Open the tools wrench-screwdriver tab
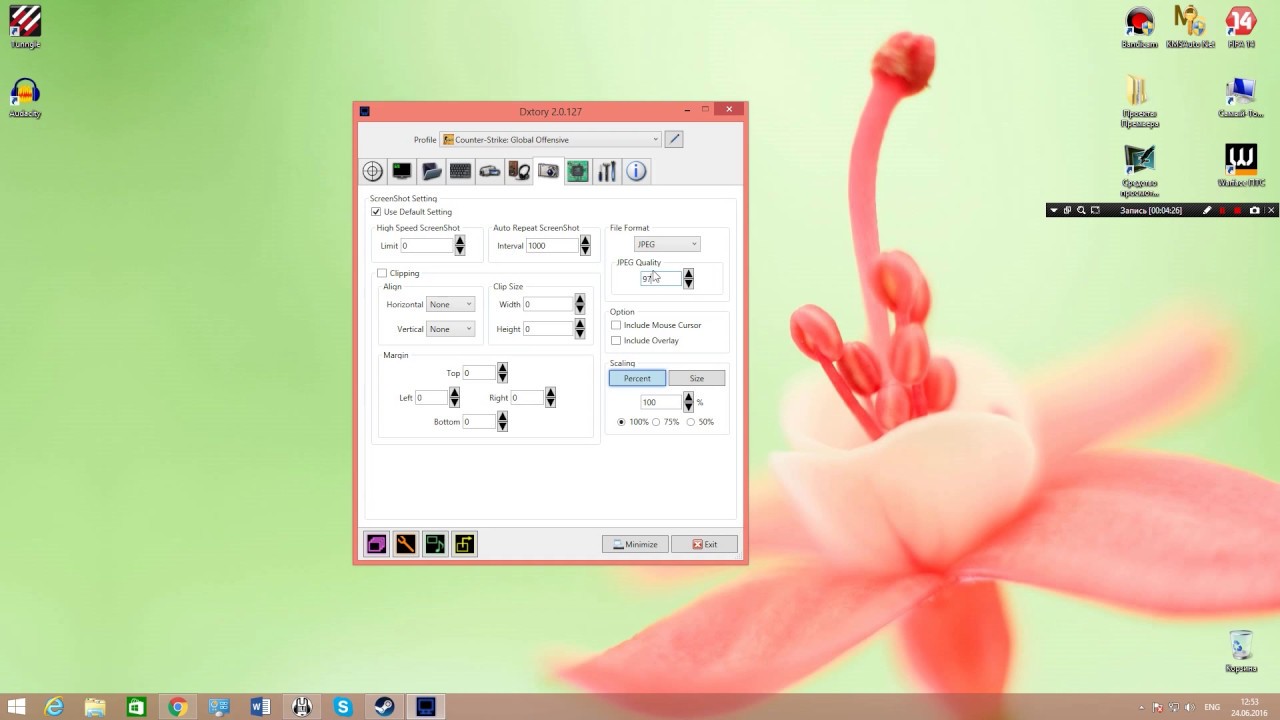The image size is (1280, 720). click(607, 171)
